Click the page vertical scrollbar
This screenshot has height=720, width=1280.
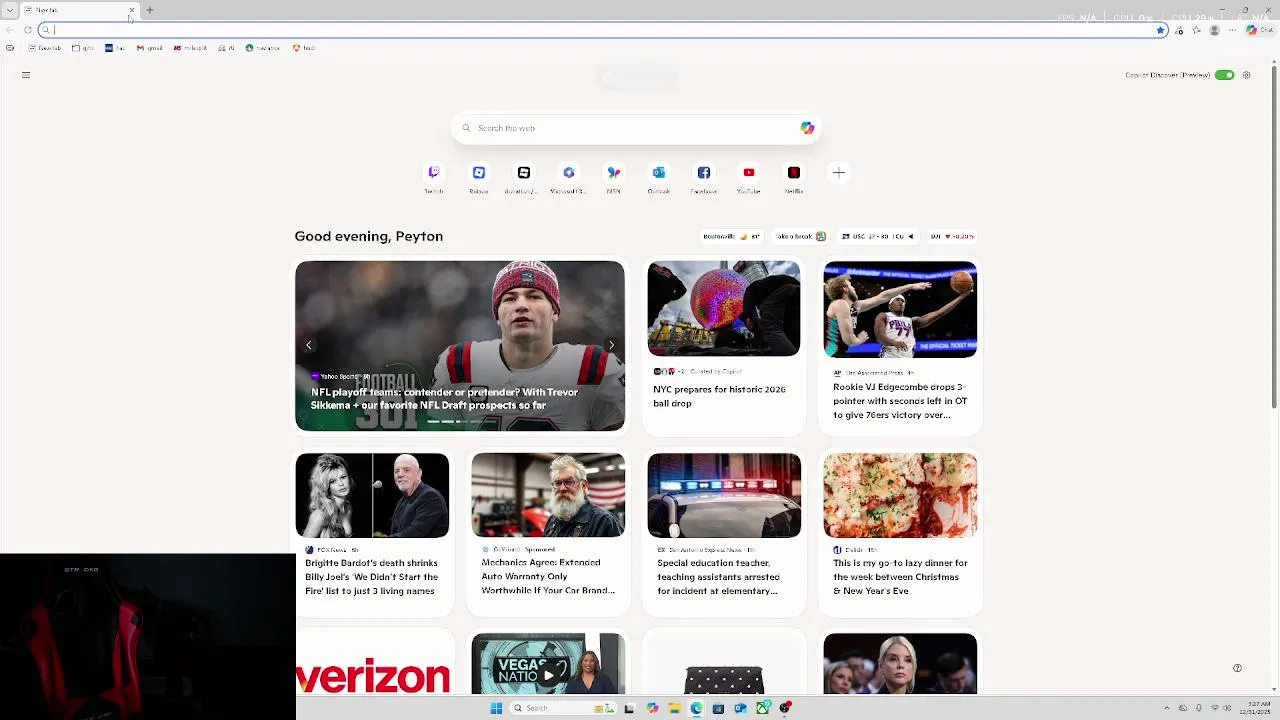coord(1274,235)
